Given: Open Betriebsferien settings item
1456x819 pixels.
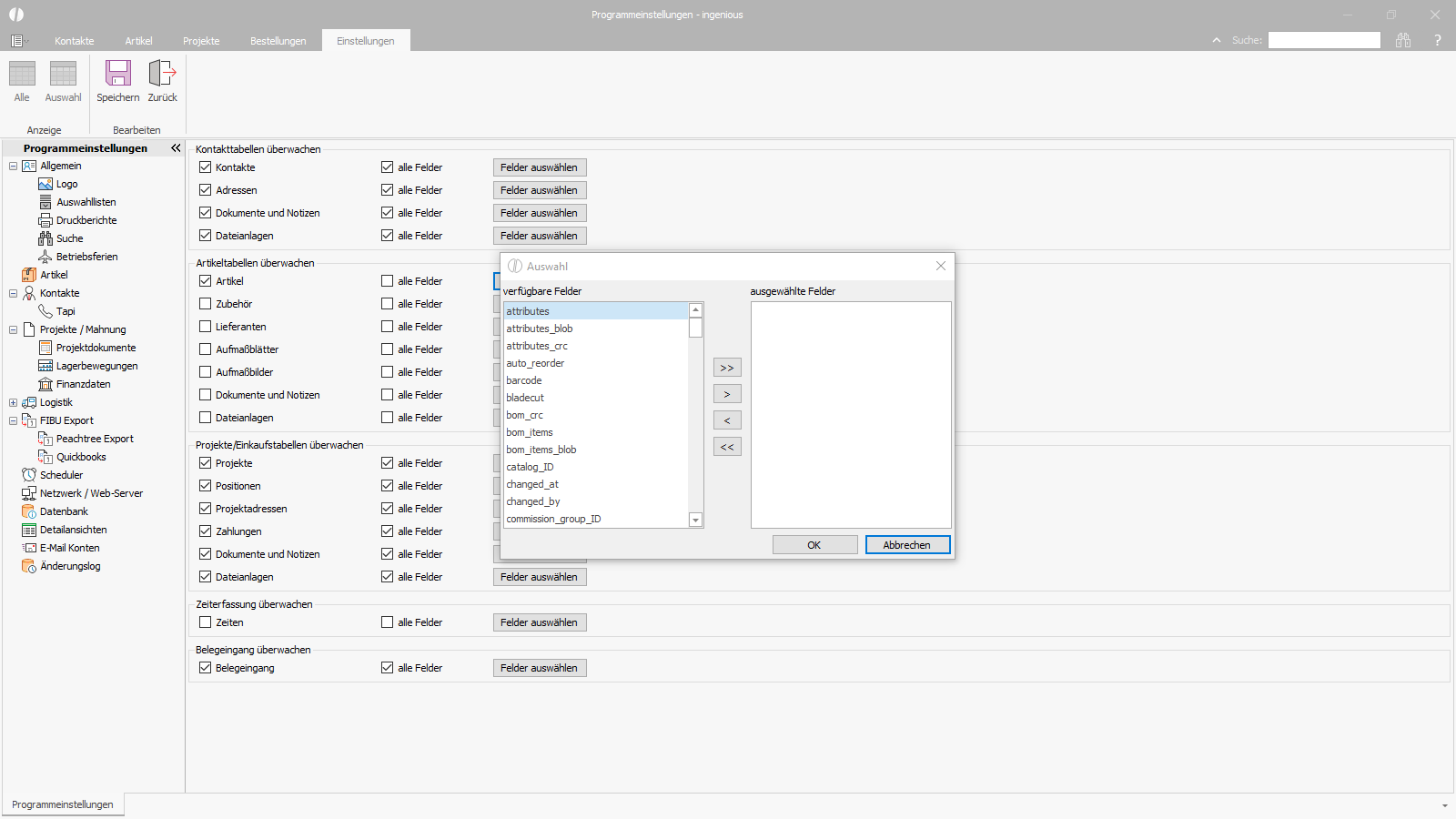Looking at the screenshot, I should pos(86,257).
